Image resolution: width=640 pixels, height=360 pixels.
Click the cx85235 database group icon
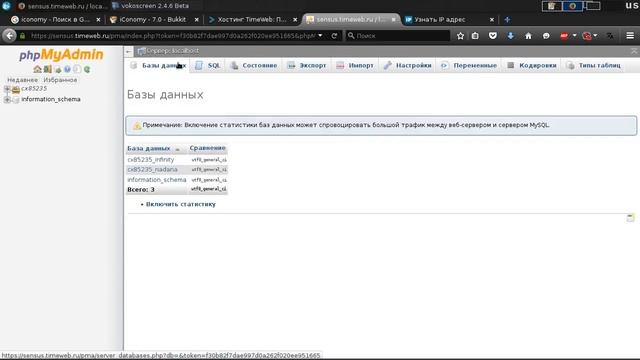(x=16, y=89)
